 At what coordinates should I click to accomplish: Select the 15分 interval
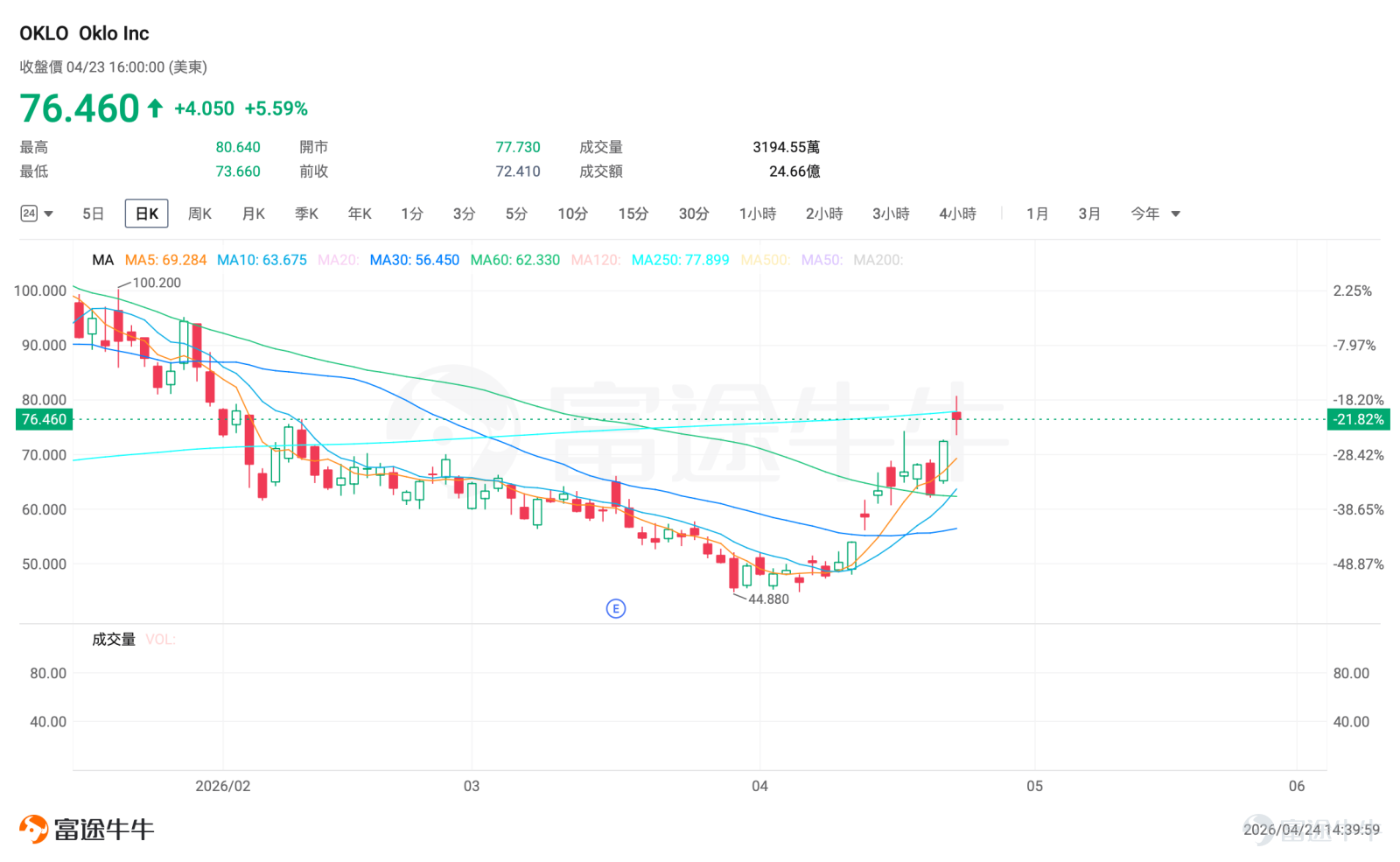coord(633,214)
